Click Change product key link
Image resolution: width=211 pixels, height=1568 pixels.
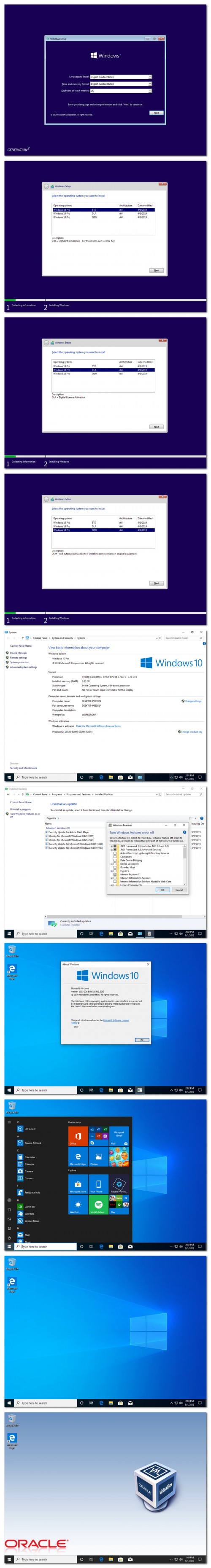(x=192, y=732)
